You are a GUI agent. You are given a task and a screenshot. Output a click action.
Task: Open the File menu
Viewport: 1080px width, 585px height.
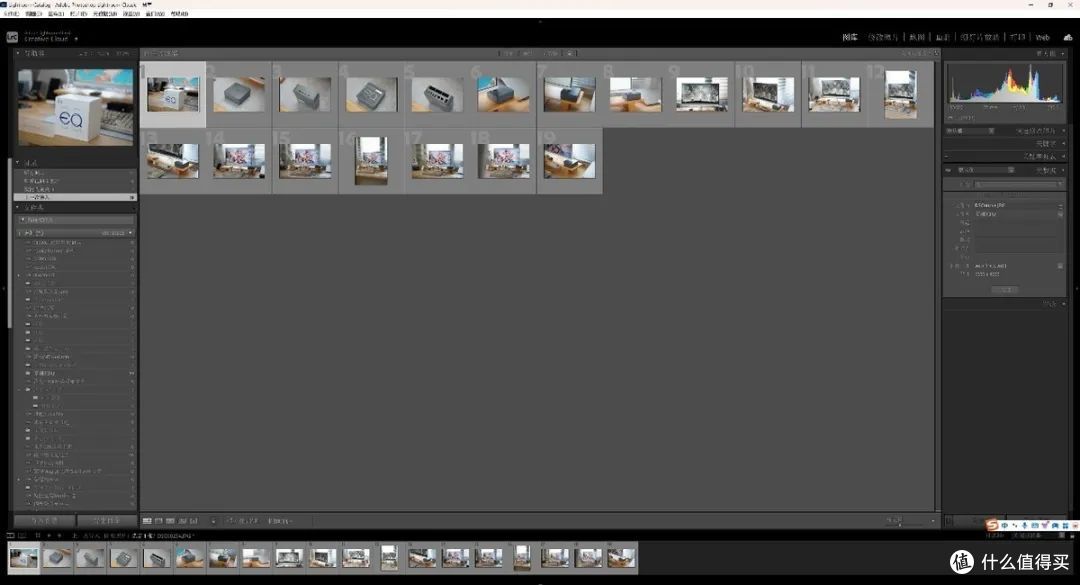click(x=11, y=14)
